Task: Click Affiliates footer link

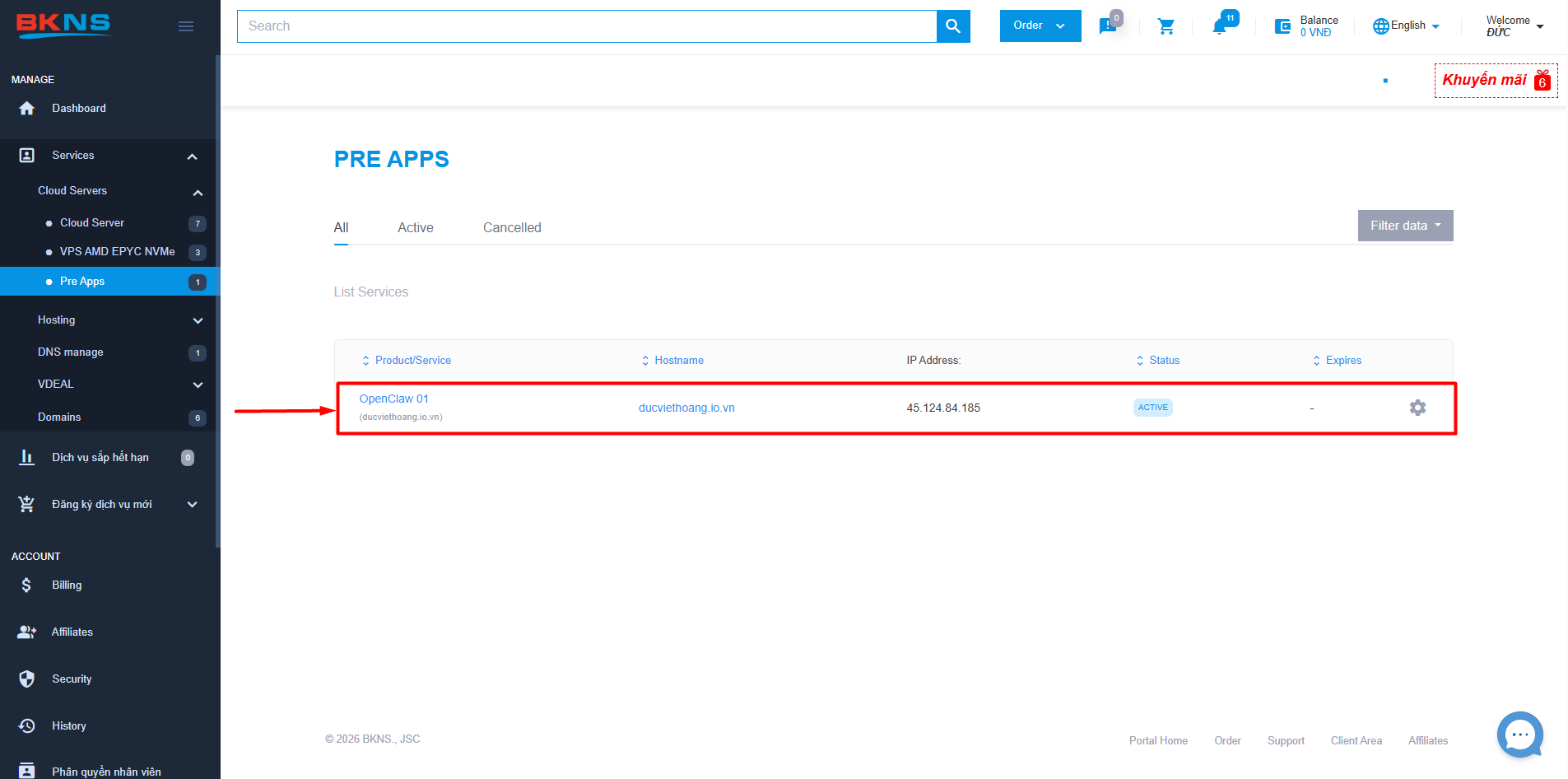Action: pyautogui.click(x=1428, y=740)
